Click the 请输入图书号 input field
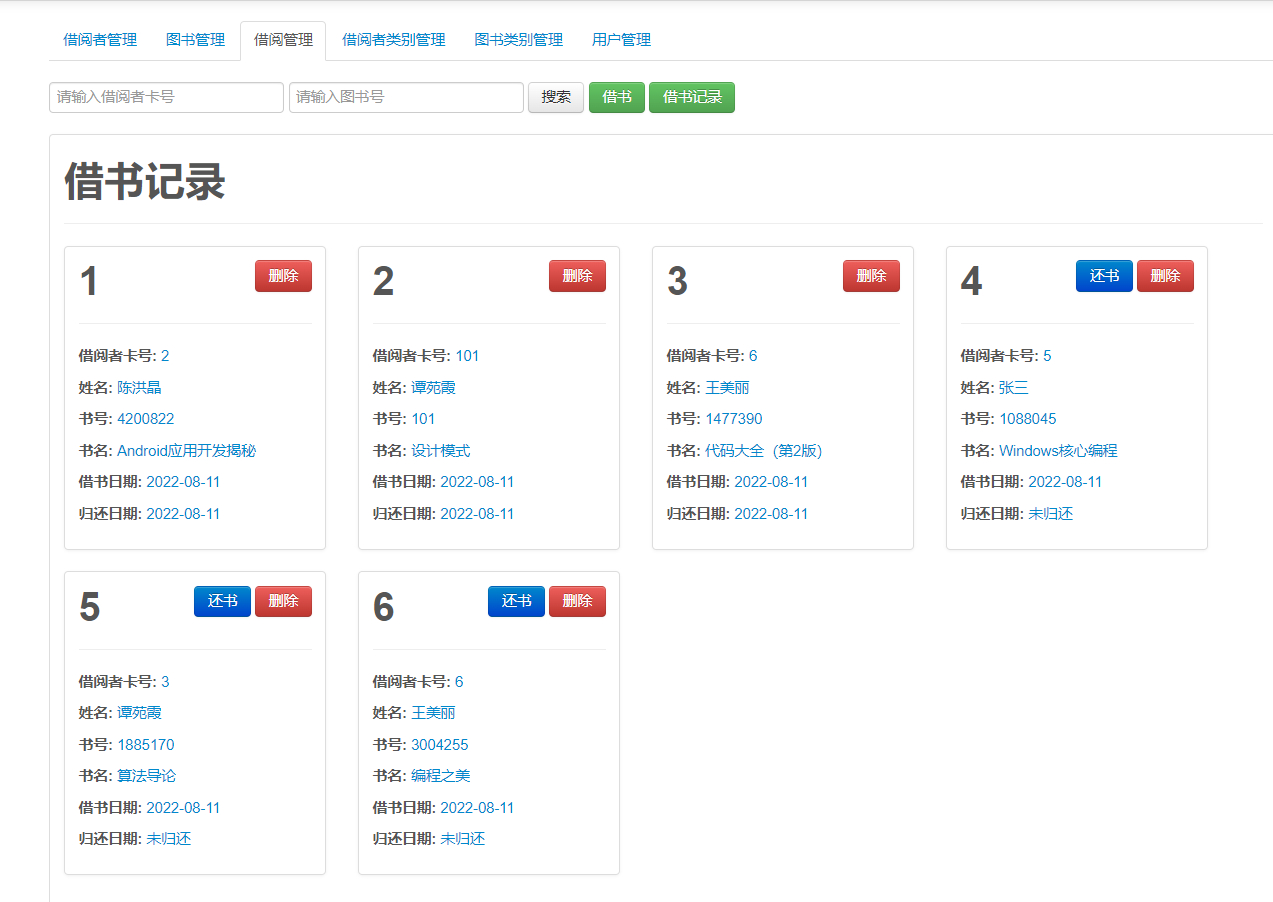This screenshot has height=902, width=1273. coord(405,97)
